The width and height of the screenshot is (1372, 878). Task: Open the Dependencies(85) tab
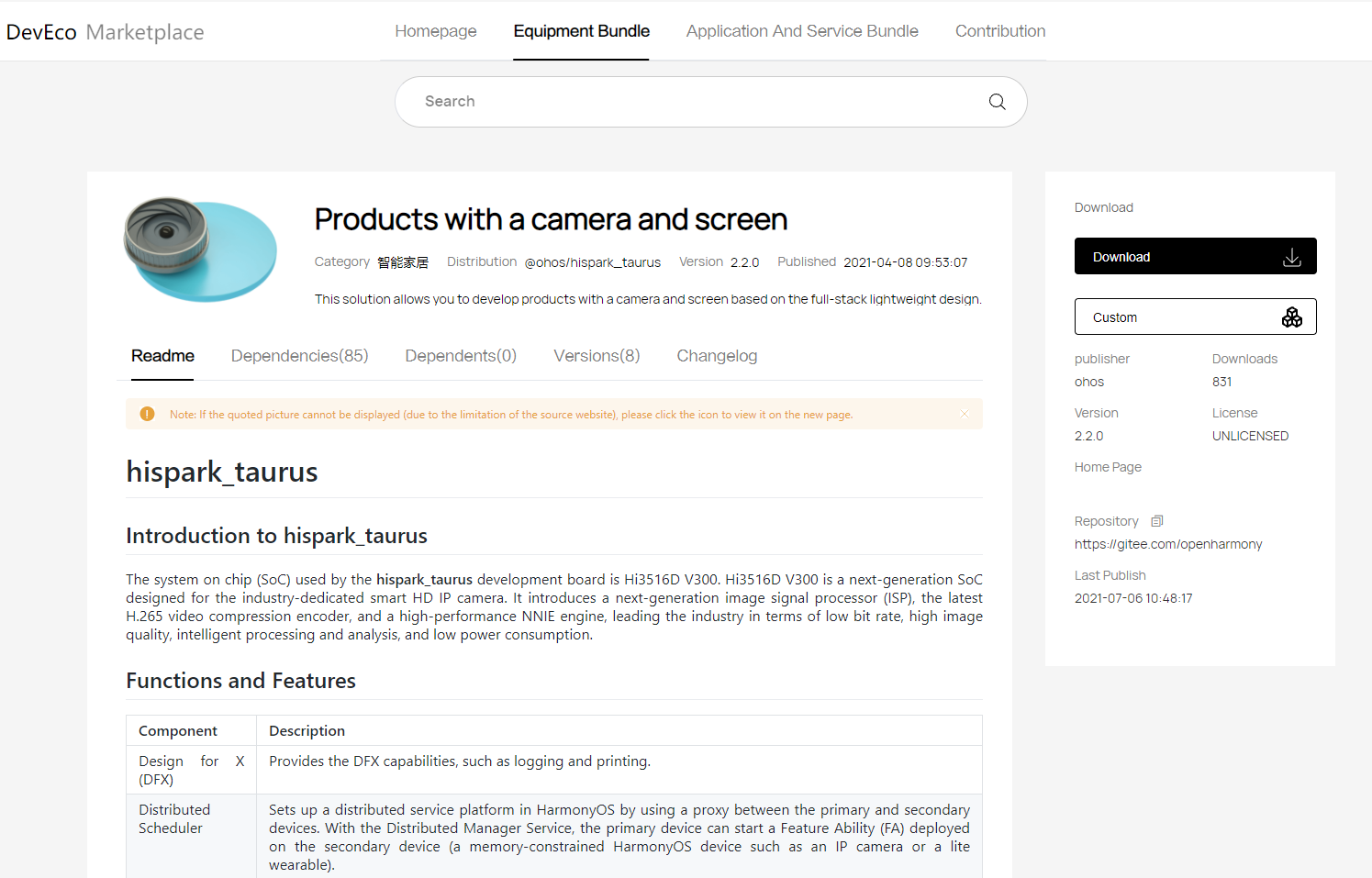click(299, 356)
